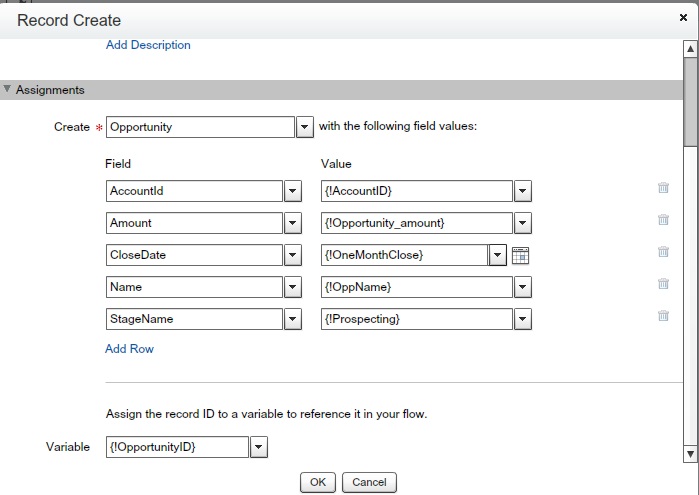
Task: Click the Add Description link
Action: point(148,45)
